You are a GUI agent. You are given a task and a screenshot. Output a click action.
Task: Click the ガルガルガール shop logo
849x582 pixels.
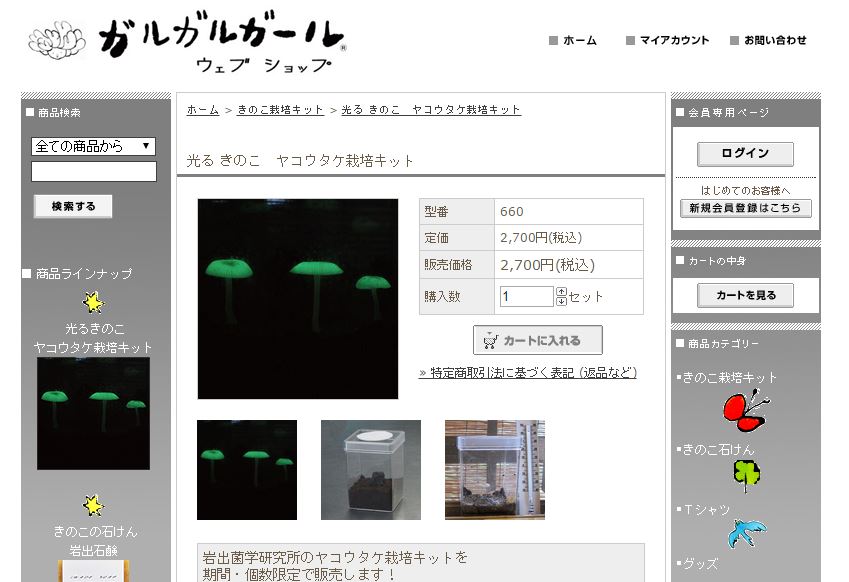(187, 45)
